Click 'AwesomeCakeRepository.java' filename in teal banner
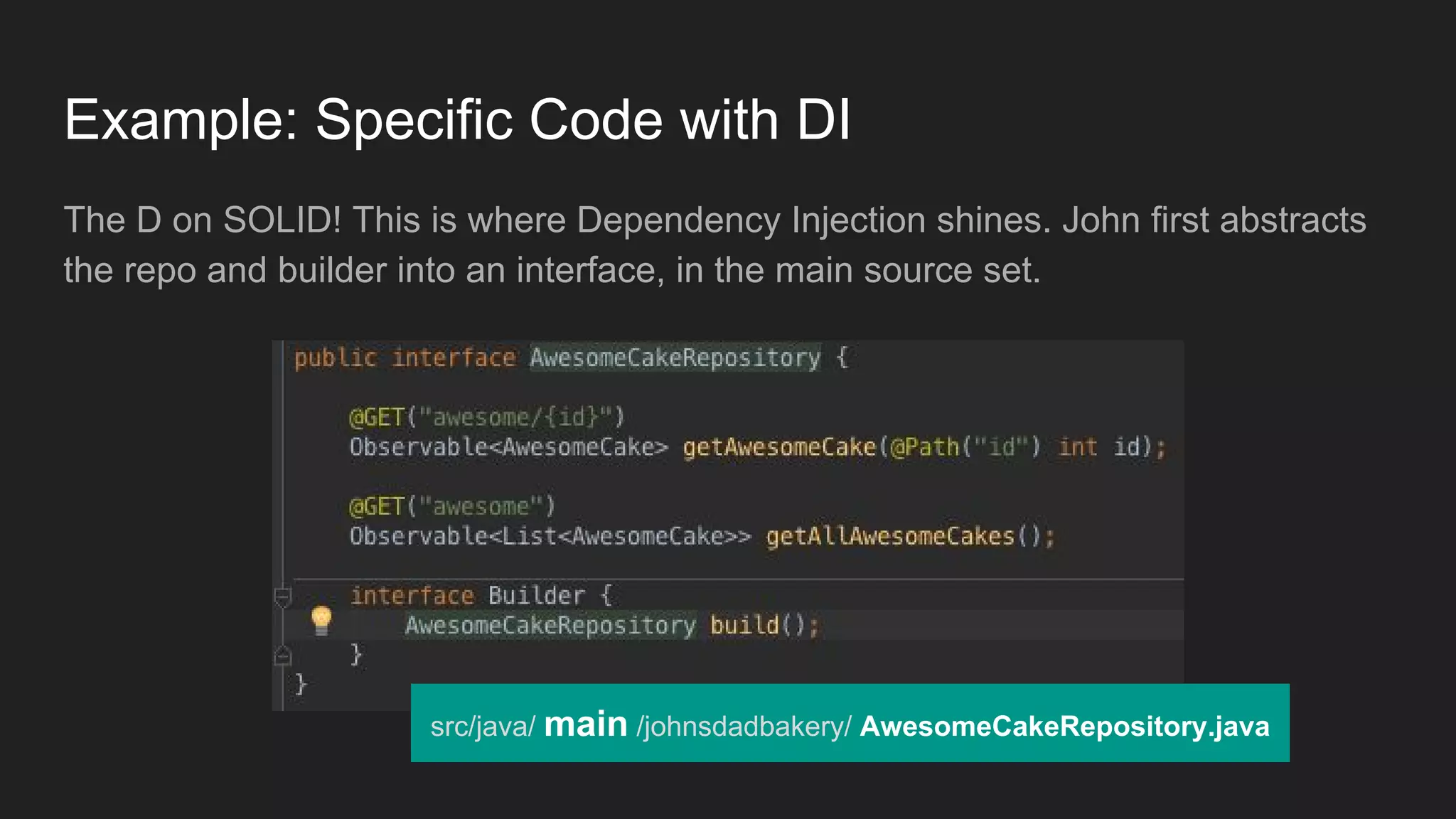Screen dimensions: 1456x819 coord(1064,726)
